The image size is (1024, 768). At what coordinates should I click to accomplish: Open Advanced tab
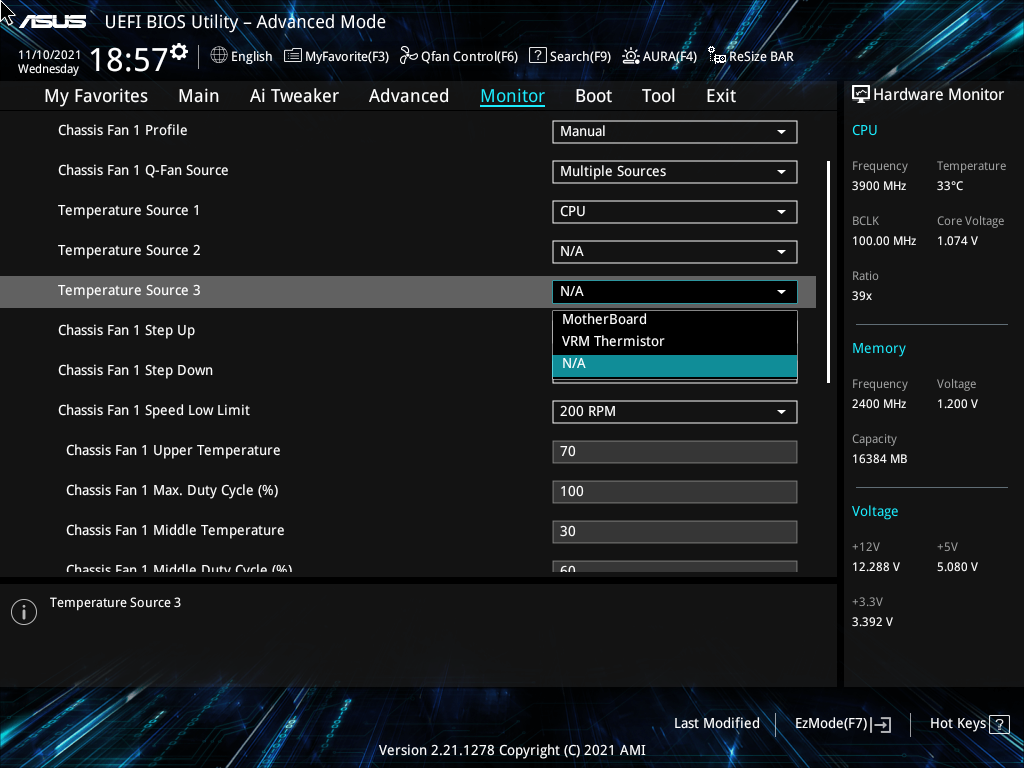(x=409, y=96)
